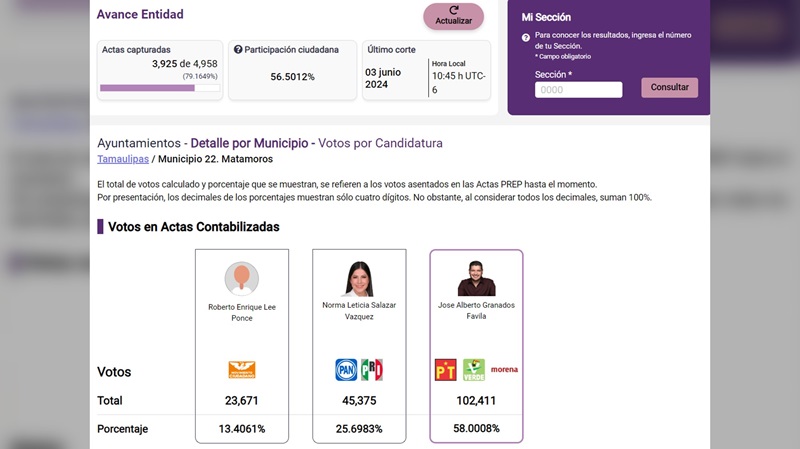Select Norma Leticia Salazar Vazquez's photo

359,278
